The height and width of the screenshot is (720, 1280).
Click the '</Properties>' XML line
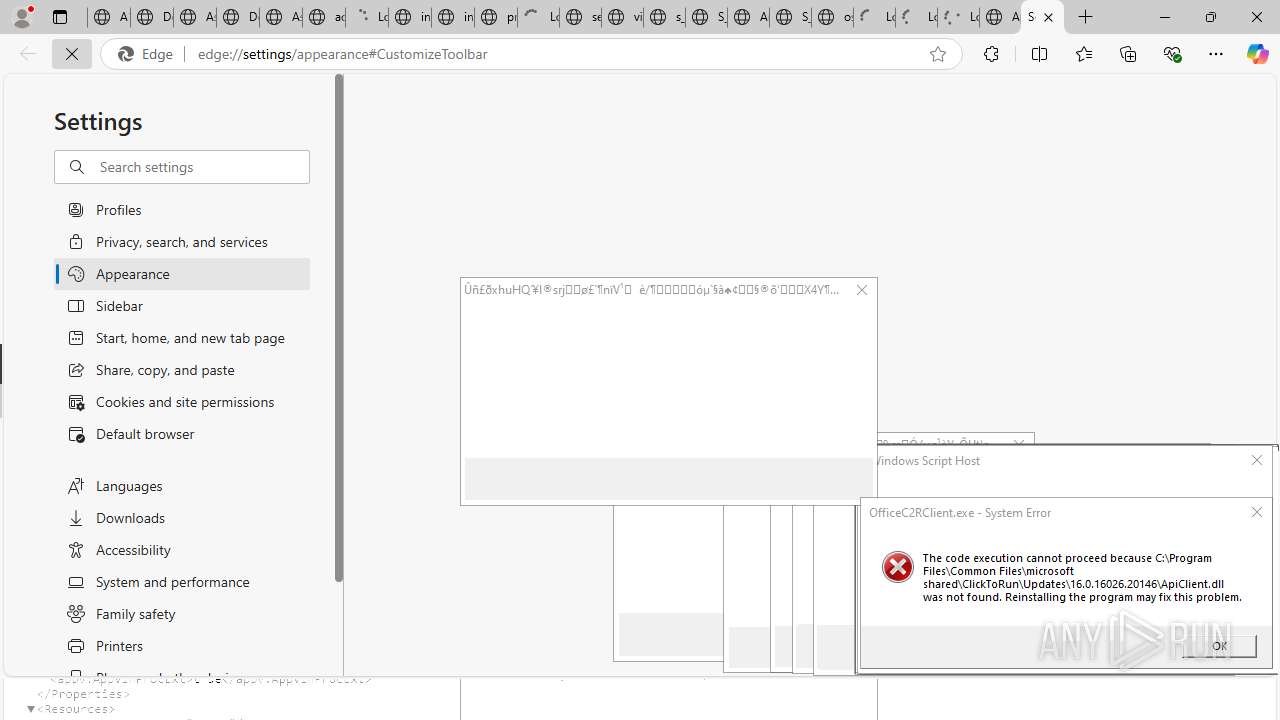(x=83, y=694)
